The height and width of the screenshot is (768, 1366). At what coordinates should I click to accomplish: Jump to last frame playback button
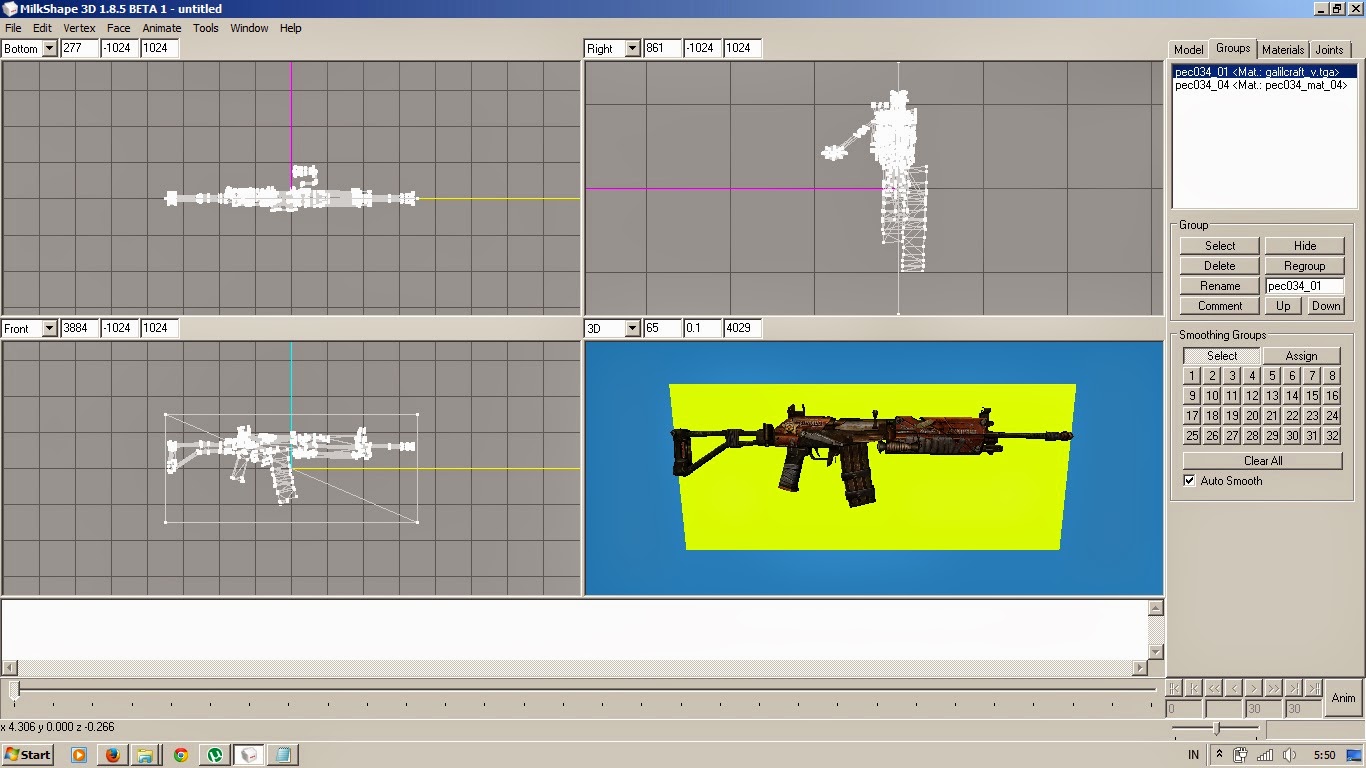pyautogui.click(x=1314, y=688)
